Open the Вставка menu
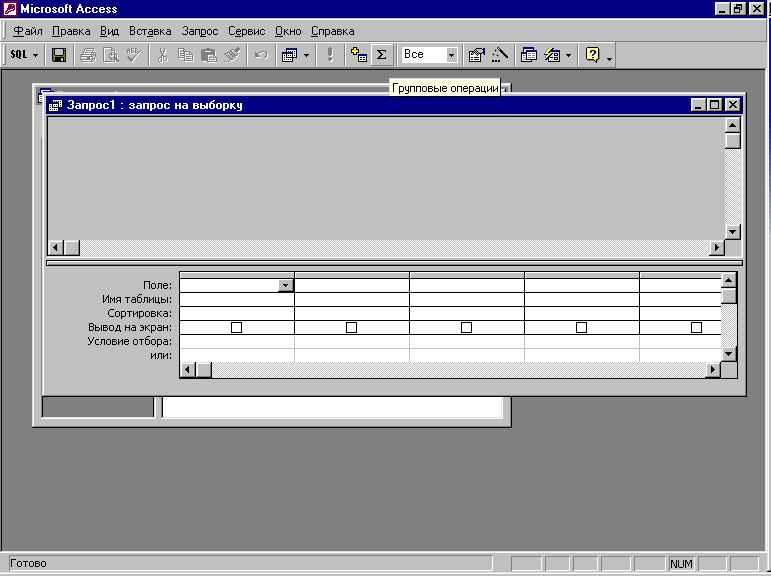 [150, 31]
